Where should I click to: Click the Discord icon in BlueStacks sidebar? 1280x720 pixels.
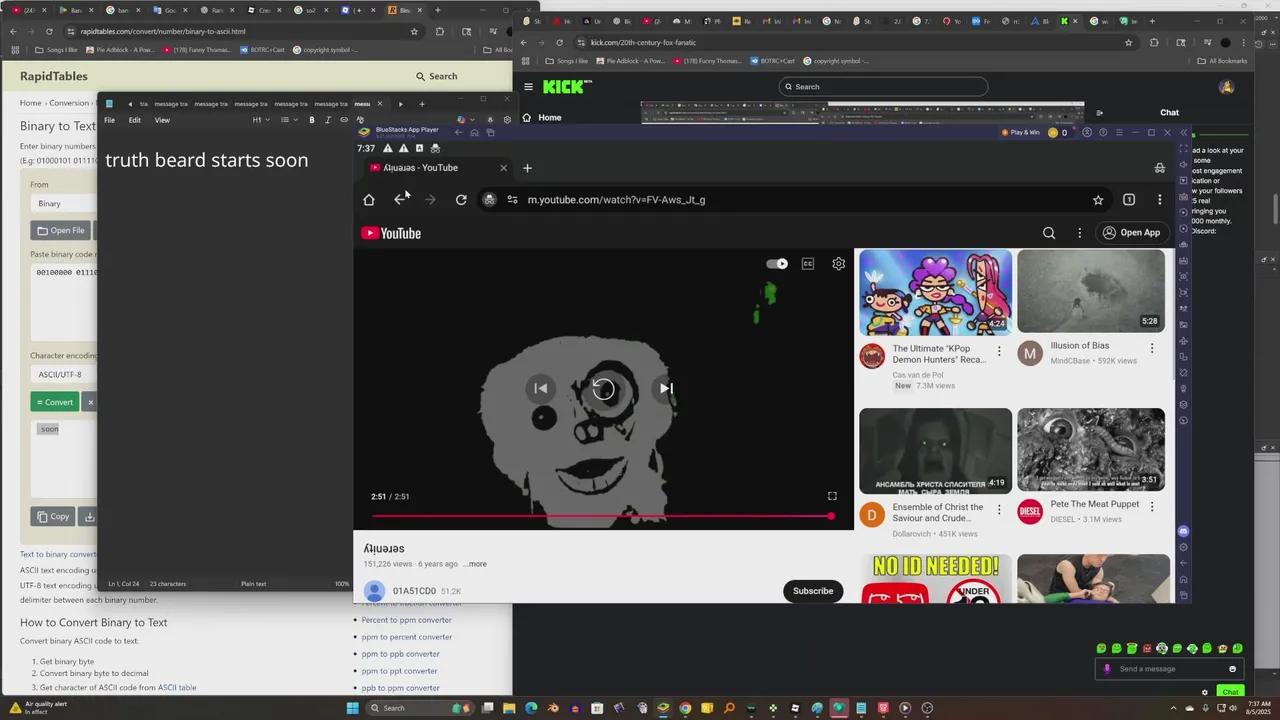click(1184, 531)
